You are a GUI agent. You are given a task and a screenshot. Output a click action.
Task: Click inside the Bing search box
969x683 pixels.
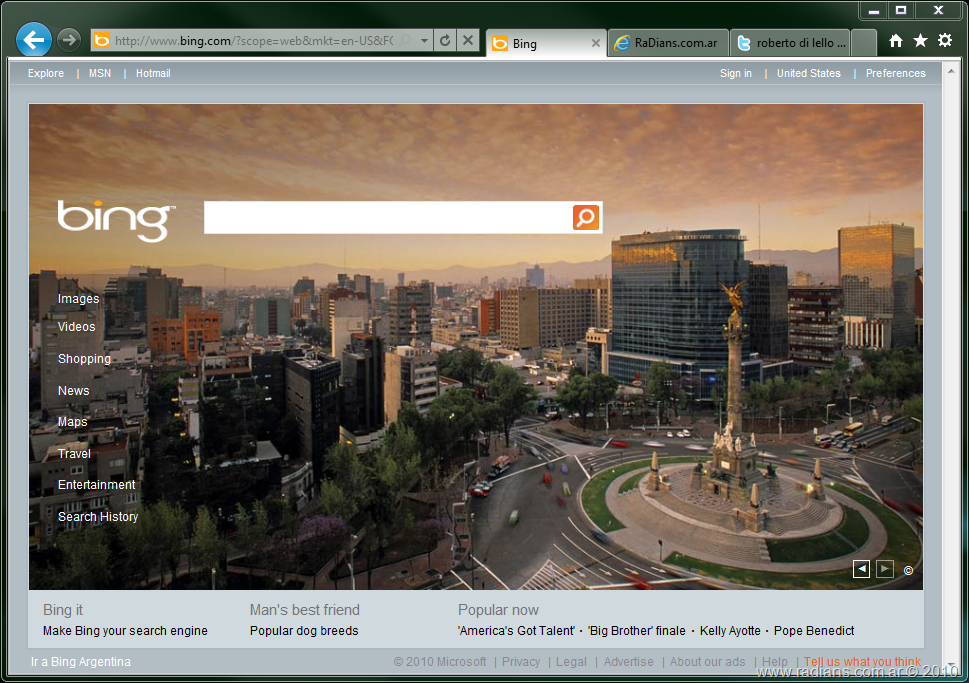click(x=387, y=217)
